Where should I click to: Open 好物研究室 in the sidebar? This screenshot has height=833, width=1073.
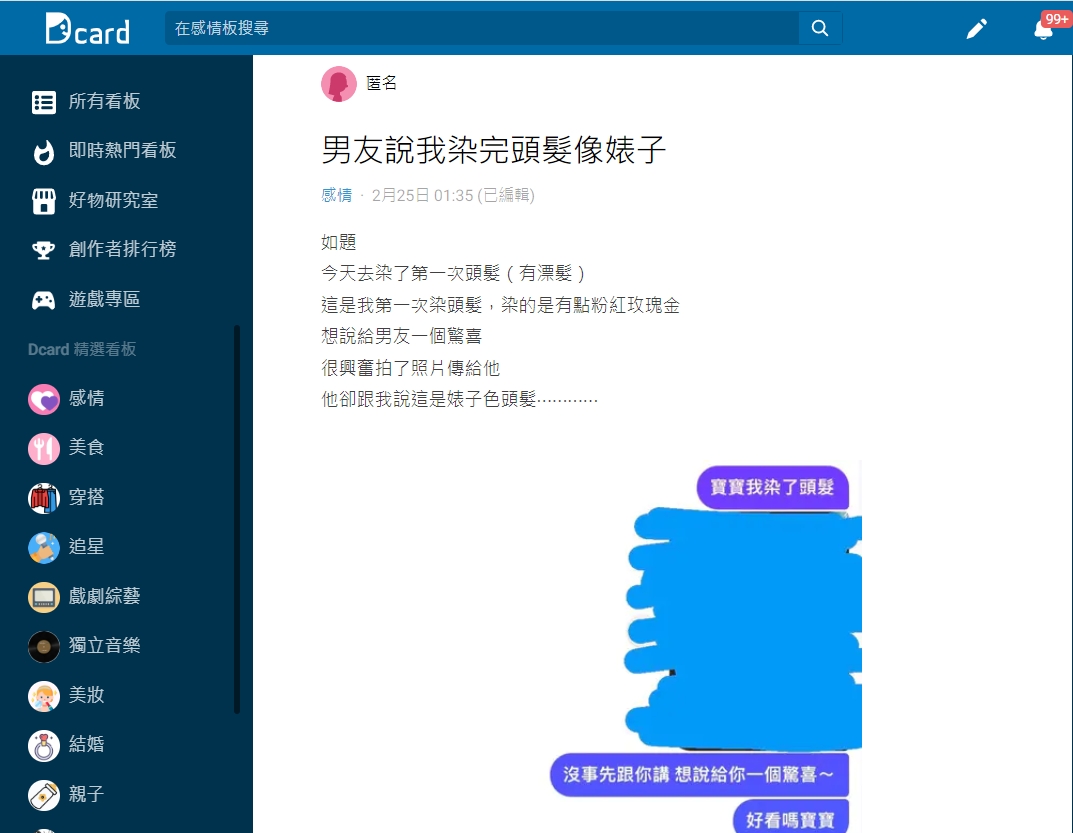click(114, 201)
